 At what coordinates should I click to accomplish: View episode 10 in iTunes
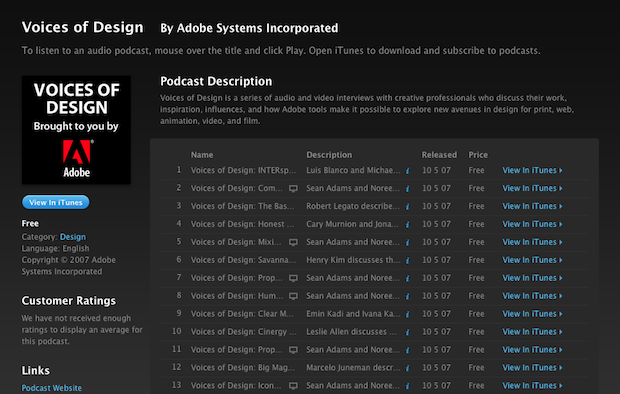coord(532,331)
